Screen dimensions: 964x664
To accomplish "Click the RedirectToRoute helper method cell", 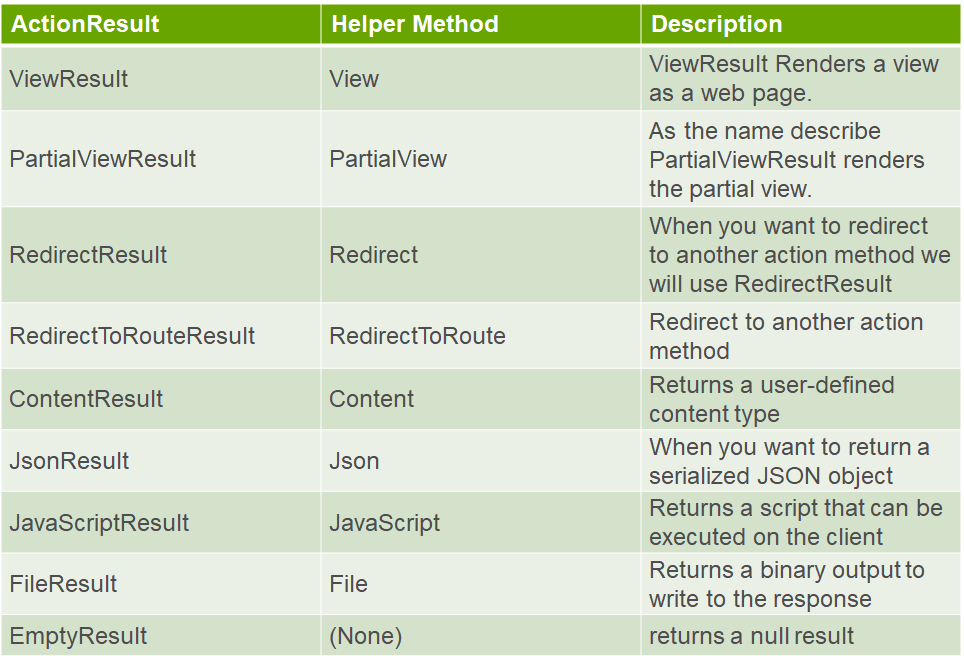I will click(x=481, y=336).
